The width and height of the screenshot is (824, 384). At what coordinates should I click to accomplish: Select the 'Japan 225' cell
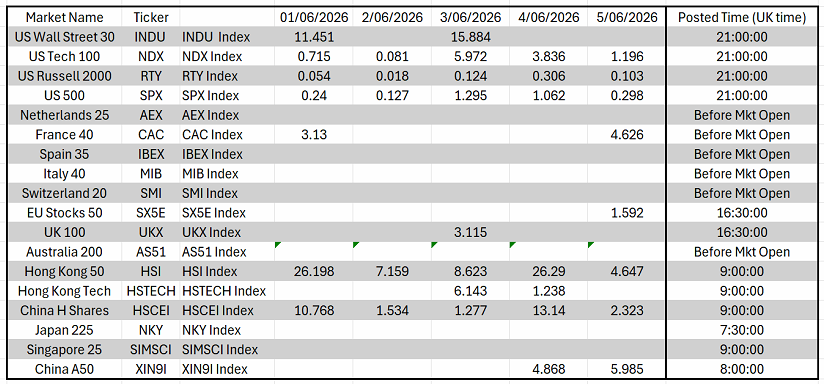click(65, 330)
